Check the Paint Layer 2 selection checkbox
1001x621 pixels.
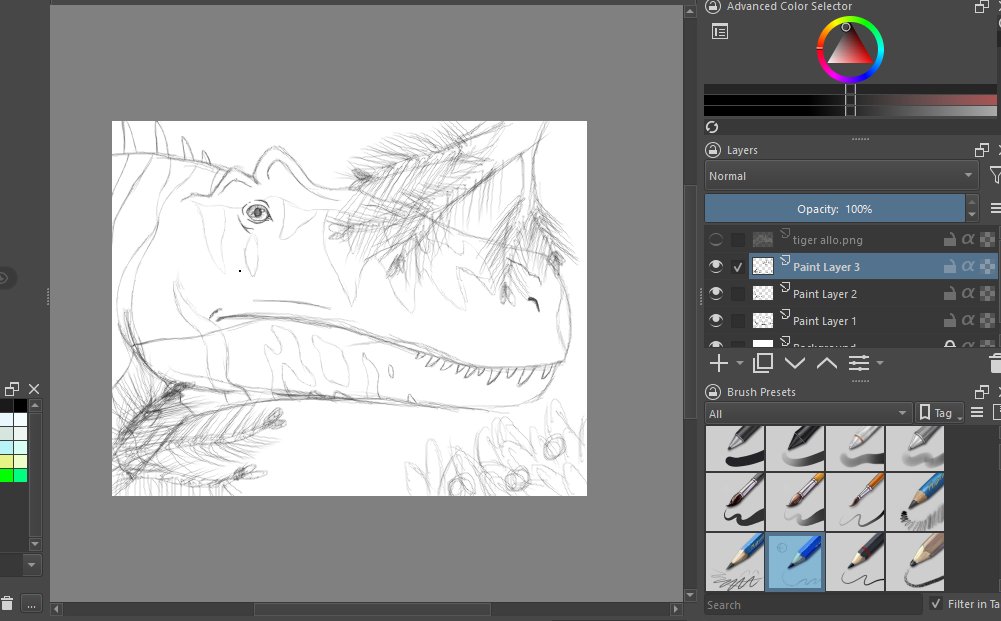coord(738,294)
